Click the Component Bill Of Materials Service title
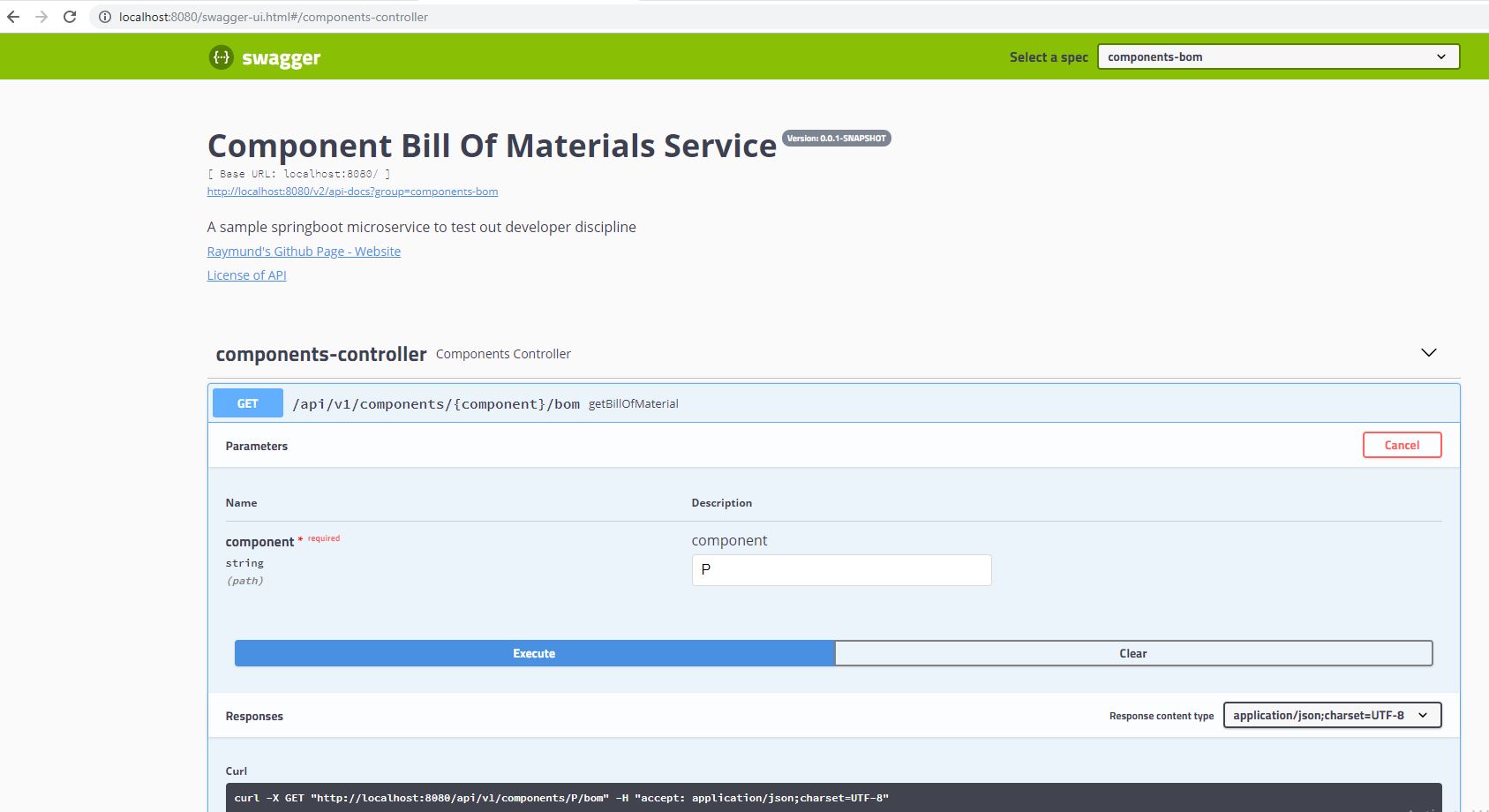Viewport: 1489px width, 812px height. click(x=492, y=146)
